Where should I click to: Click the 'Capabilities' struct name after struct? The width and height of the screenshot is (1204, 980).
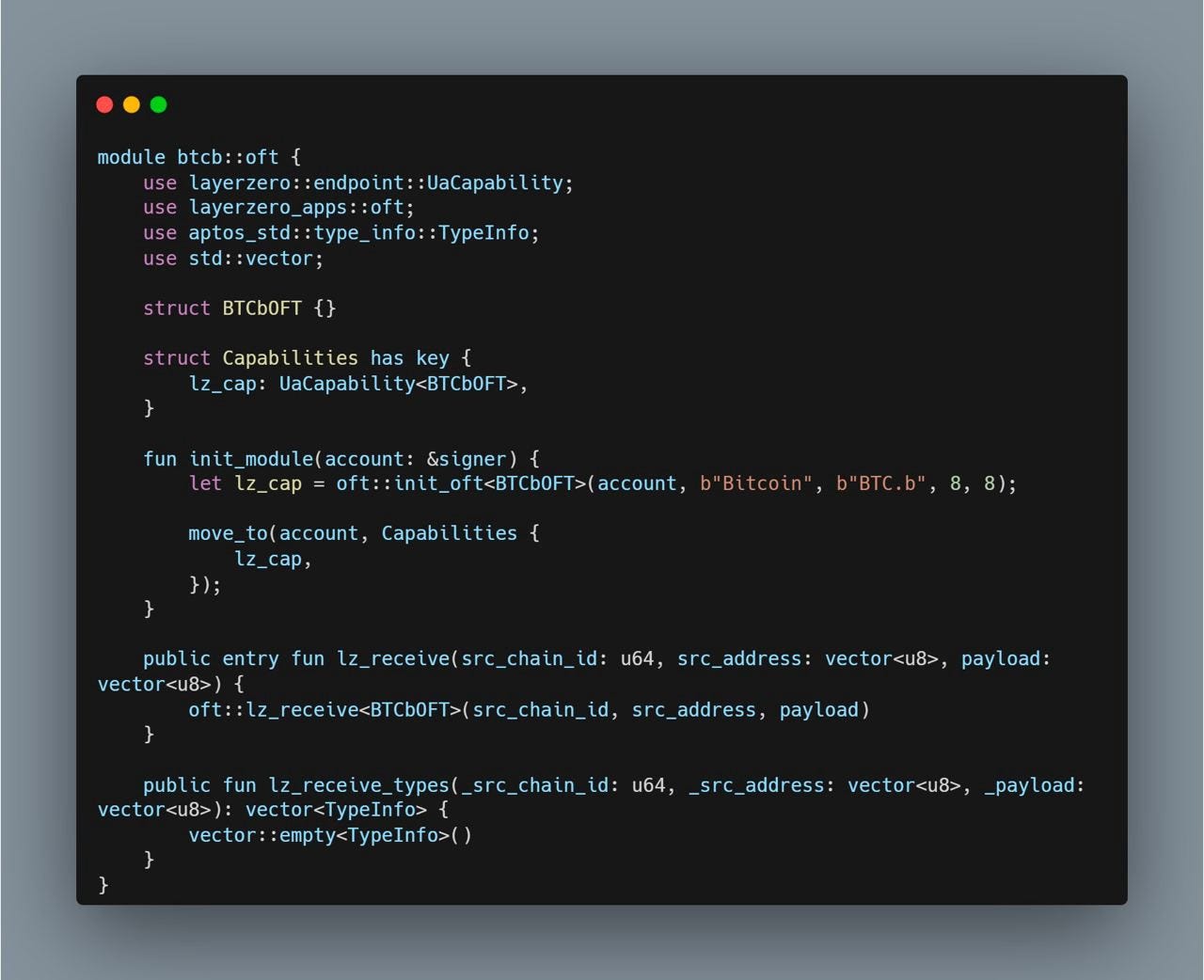pyautogui.click(x=290, y=357)
